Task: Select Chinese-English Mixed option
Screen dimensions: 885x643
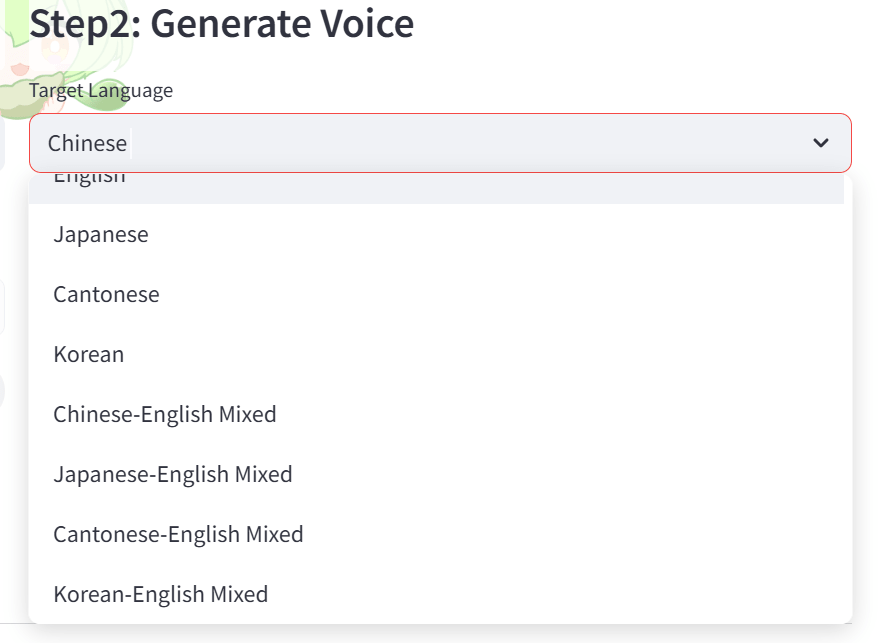Action: pyautogui.click(x=165, y=414)
